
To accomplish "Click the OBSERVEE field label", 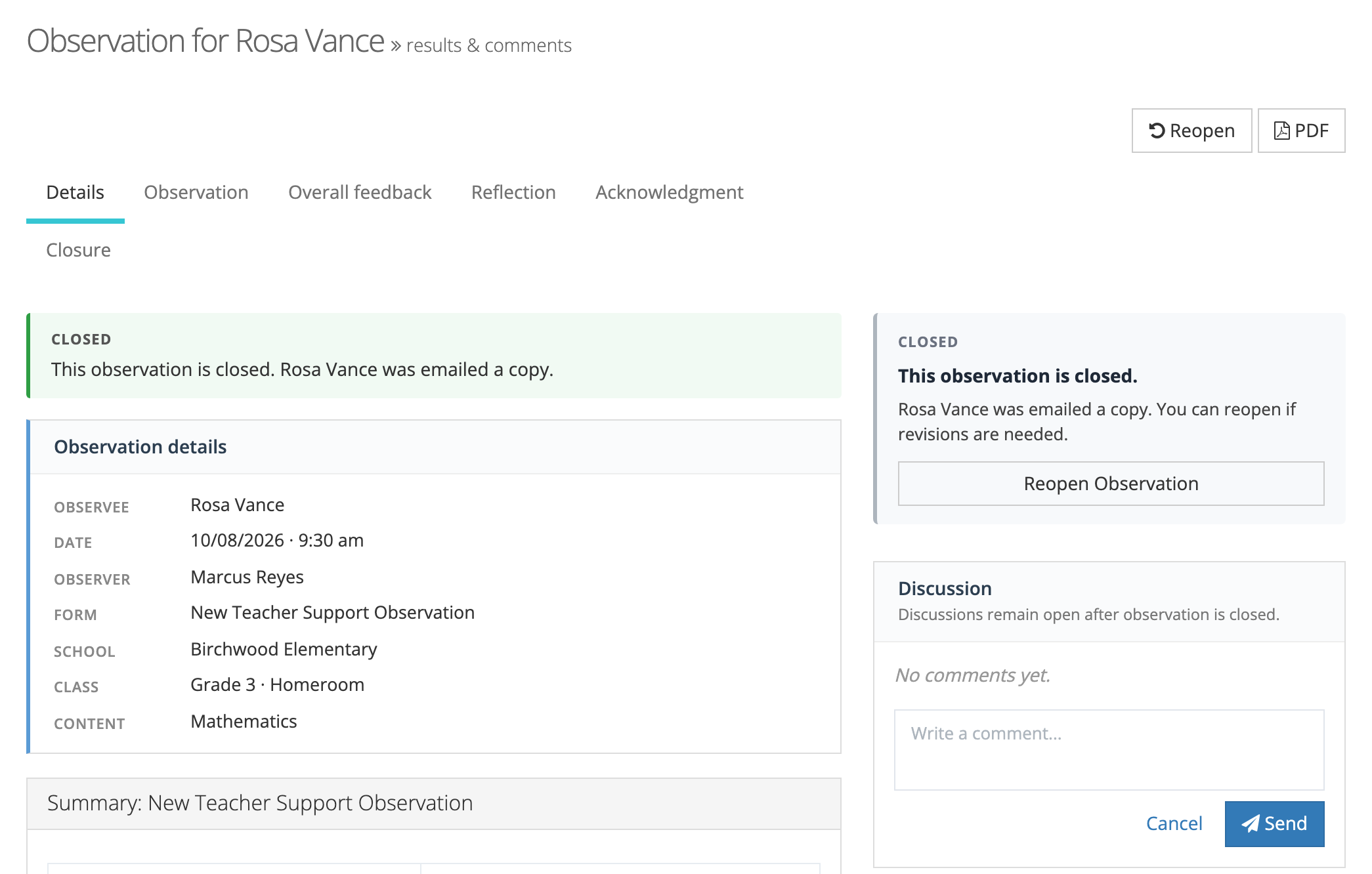I will pyautogui.click(x=91, y=507).
